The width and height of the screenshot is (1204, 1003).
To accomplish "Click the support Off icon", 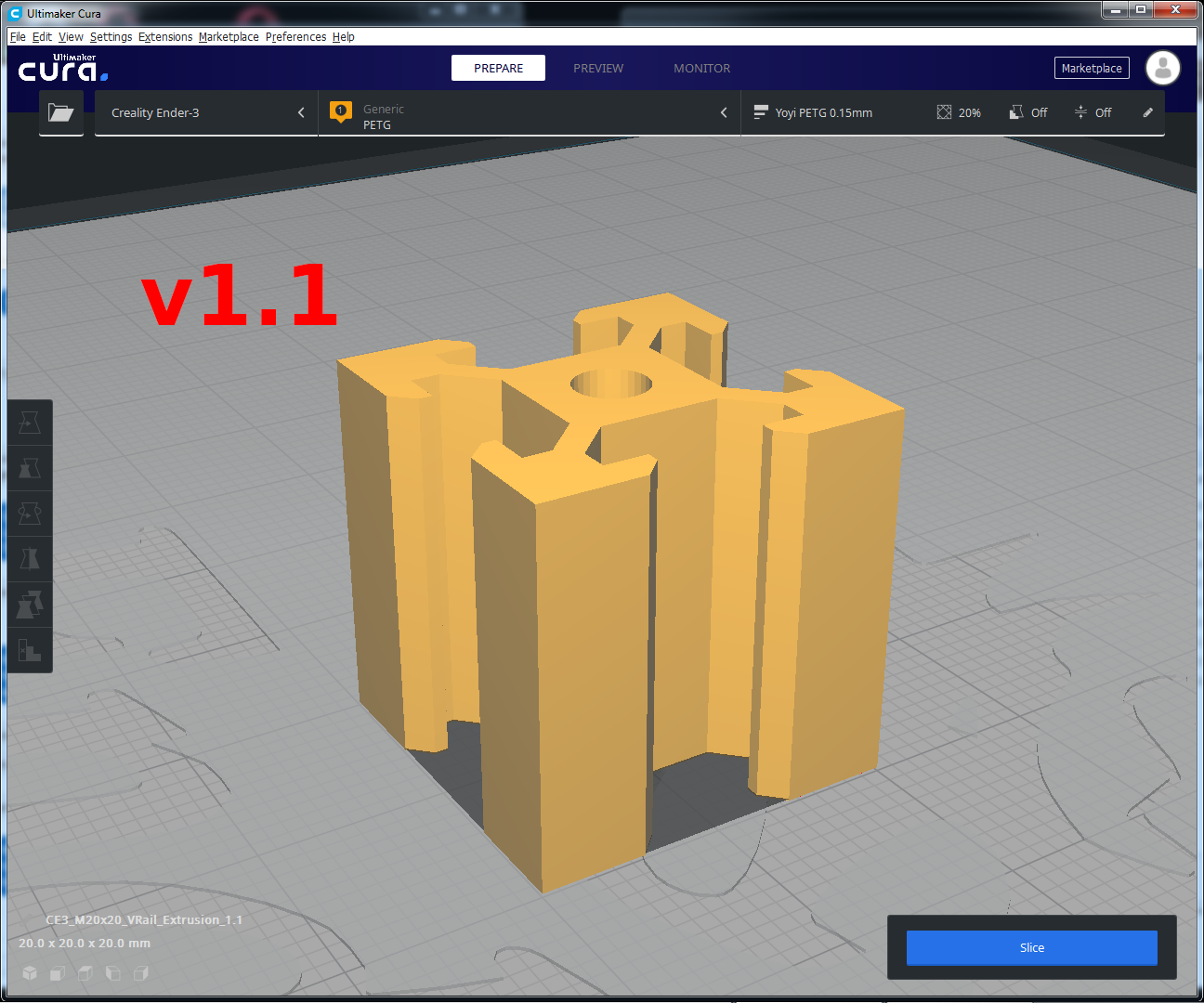I will [1016, 112].
